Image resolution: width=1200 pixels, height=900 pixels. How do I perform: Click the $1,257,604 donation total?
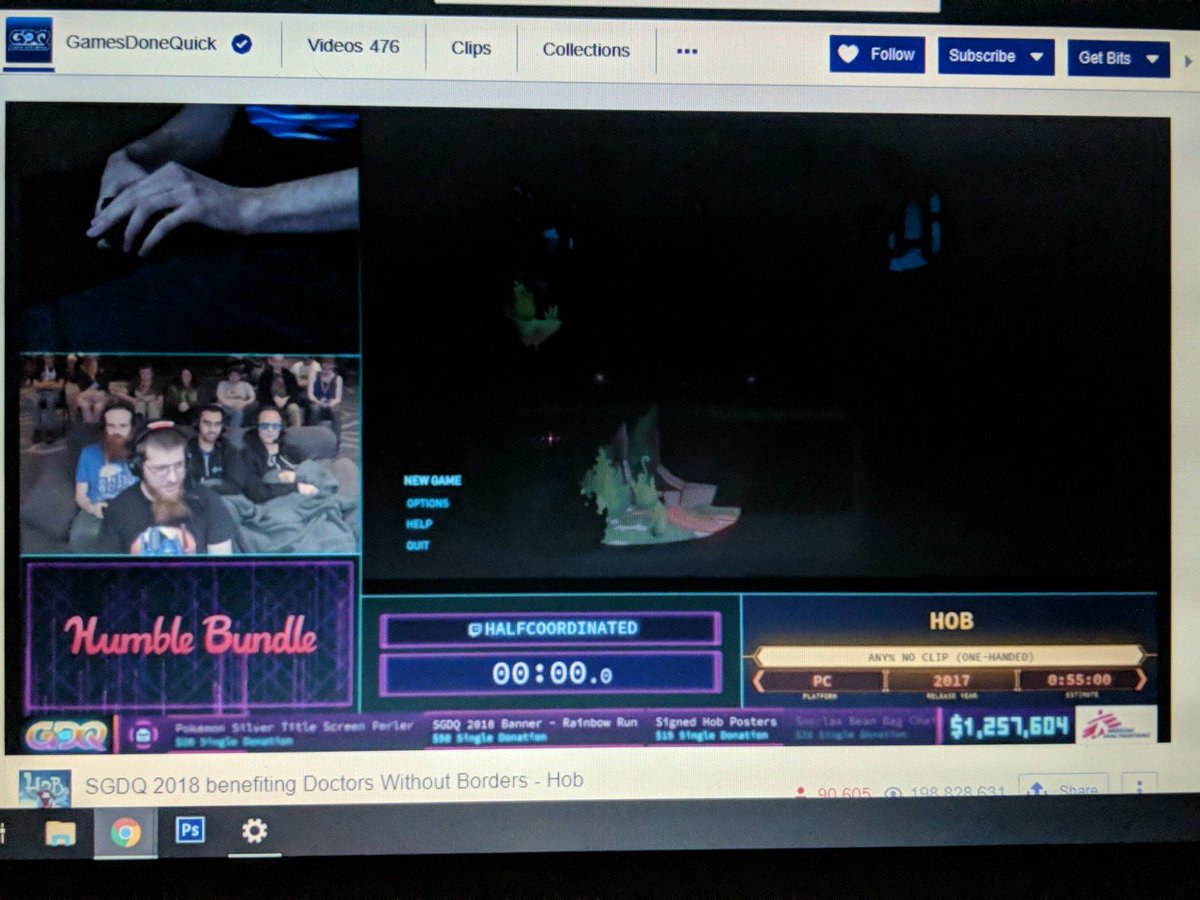[x=1010, y=727]
